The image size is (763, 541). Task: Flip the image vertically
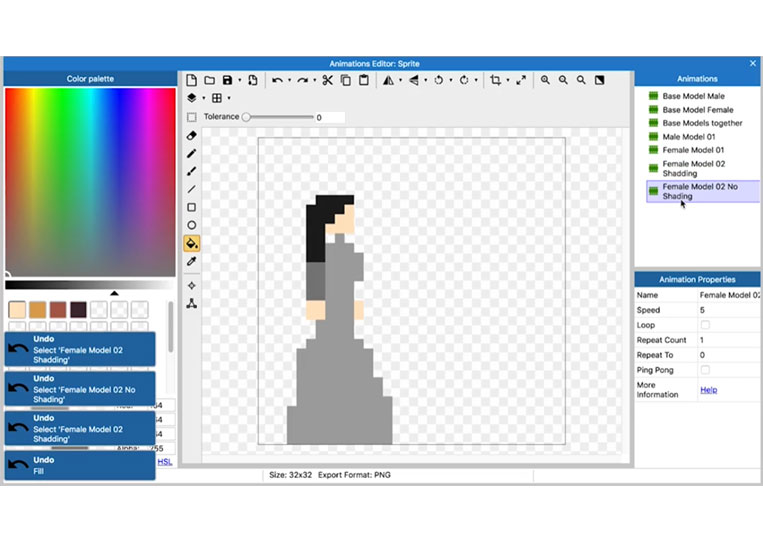(x=414, y=80)
